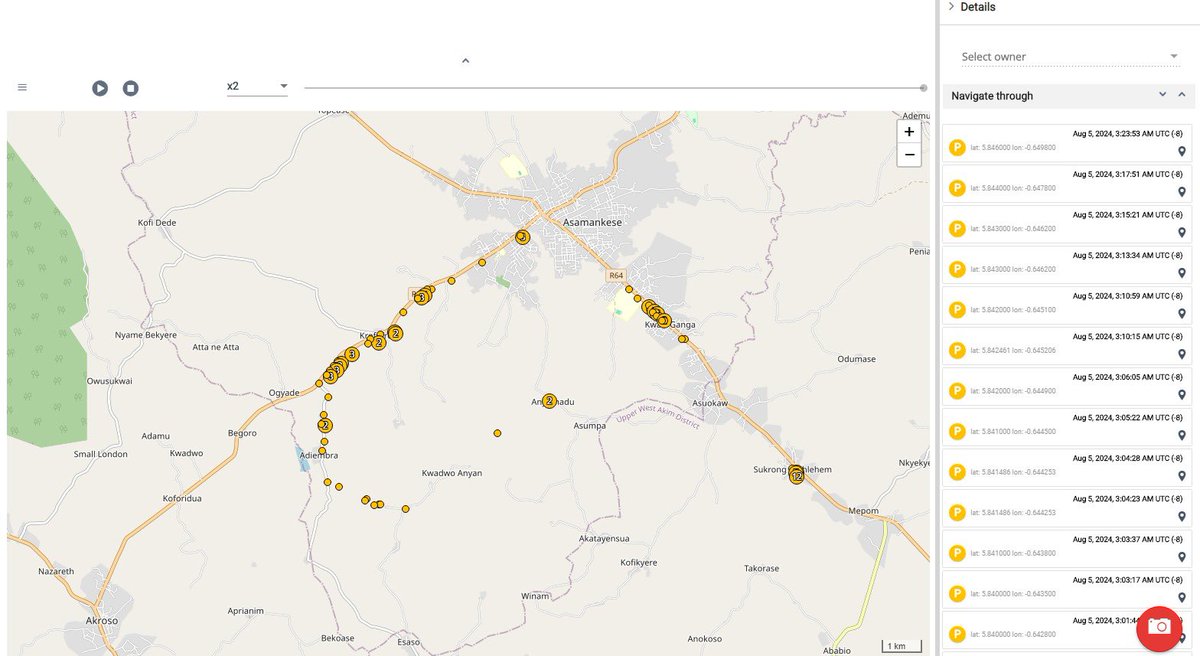Image resolution: width=1200 pixels, height=656 pixels.
Task: Click pin icon of 3:15:21 AM entry
Action: tap(1181, 233)
